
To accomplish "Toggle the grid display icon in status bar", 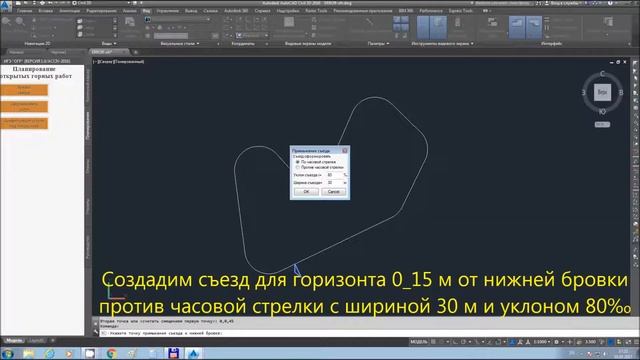I will point(433,342).
